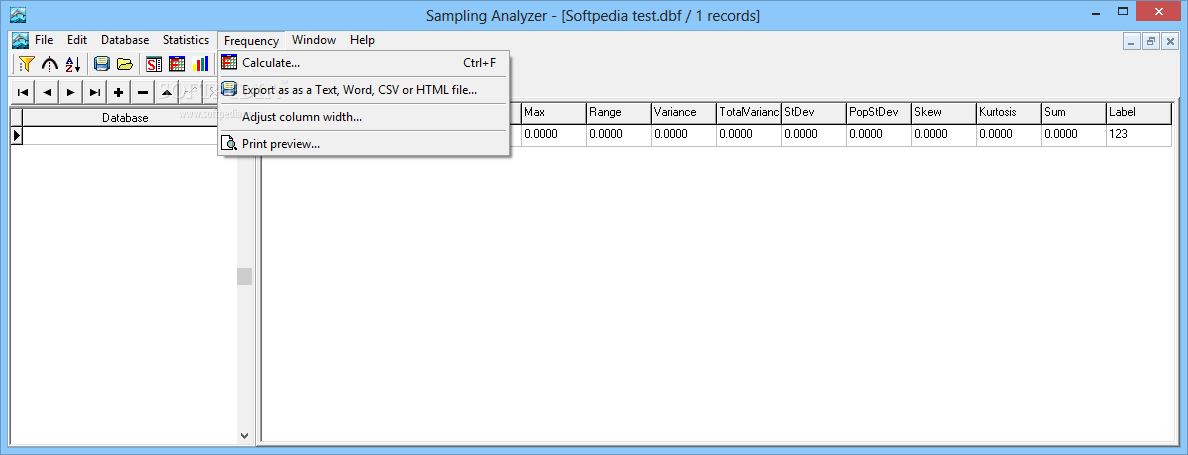Click the title bar application icon
Image resolution: width=1188 pixels, height=455 pixels.
pos(17,14)
